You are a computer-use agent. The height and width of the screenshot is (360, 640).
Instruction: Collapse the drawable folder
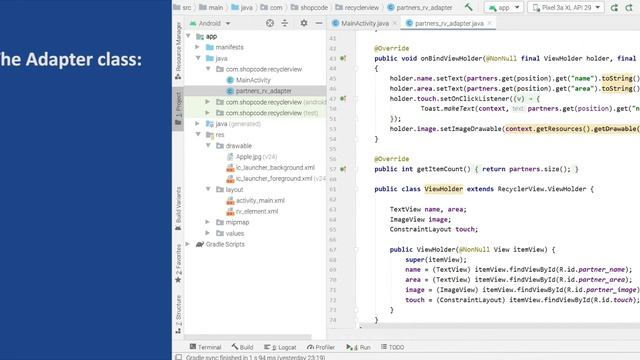(x=208, y=145)
